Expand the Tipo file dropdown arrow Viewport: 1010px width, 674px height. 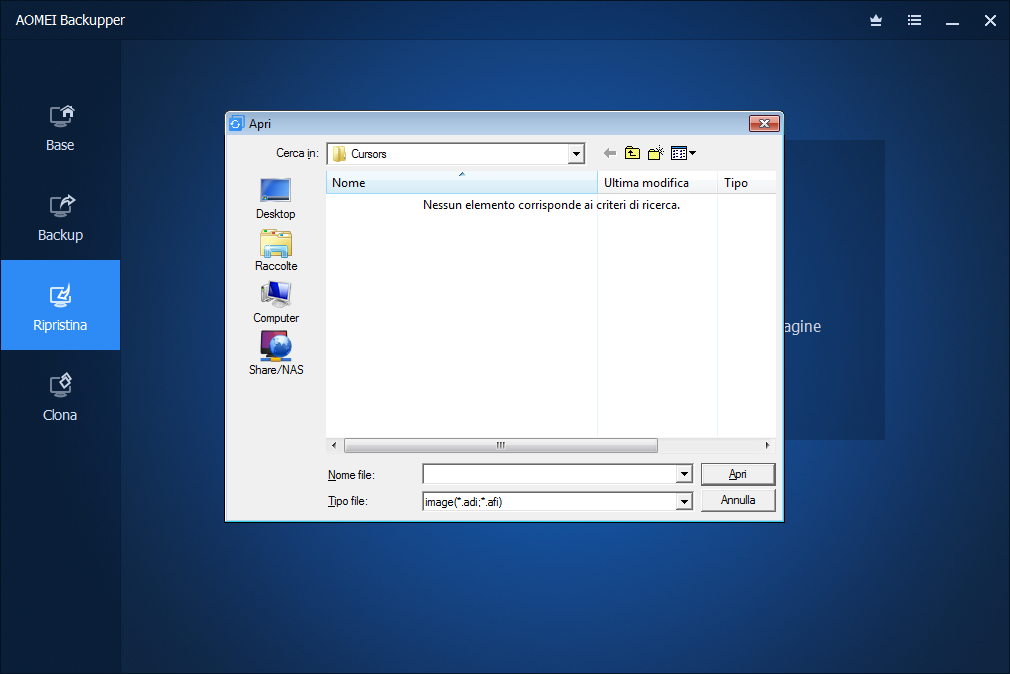pos(684,501)
